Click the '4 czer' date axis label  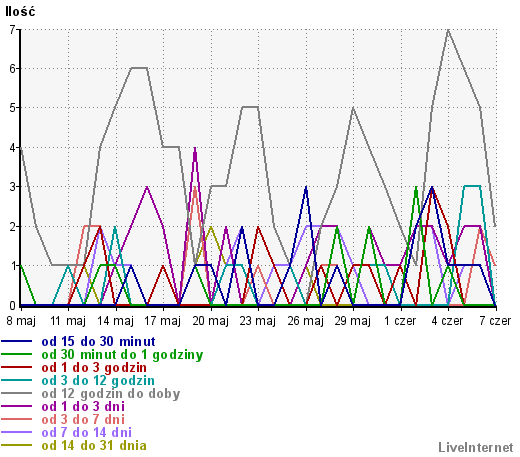coord(447,321)
